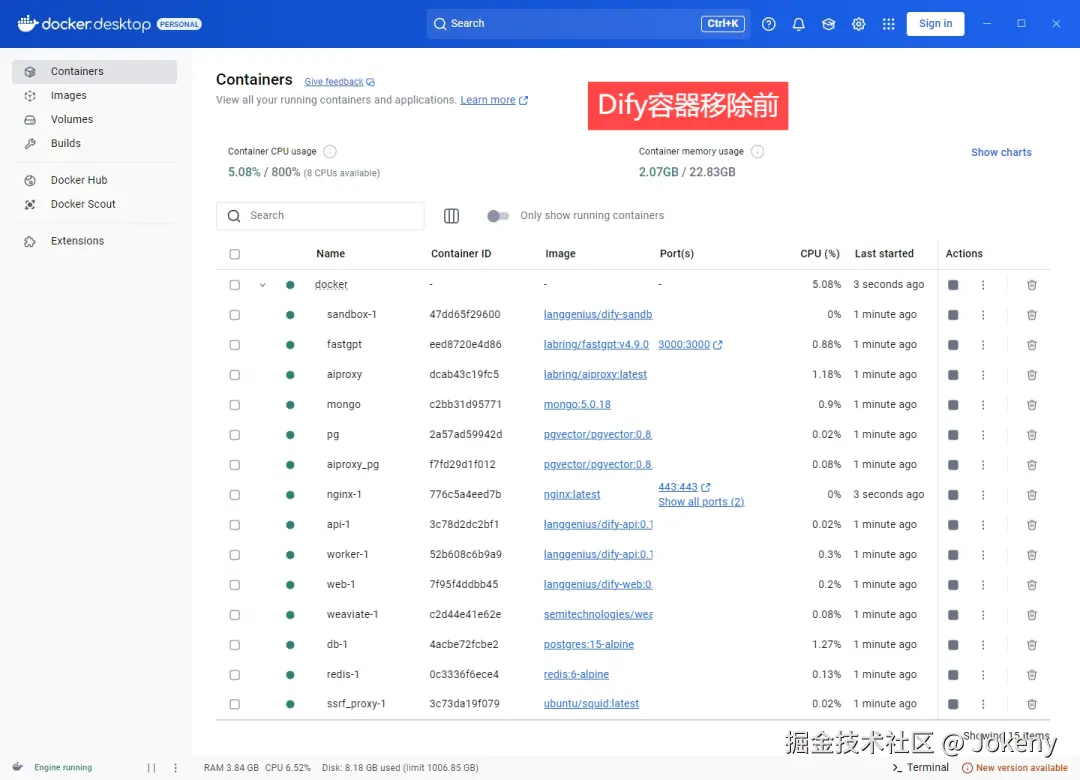Image resolution: width=1080 pixels, height=780 pixels.
Task: Check the fastgpt row checkbox
Action: pyautogui.click(x=235, y=345)
